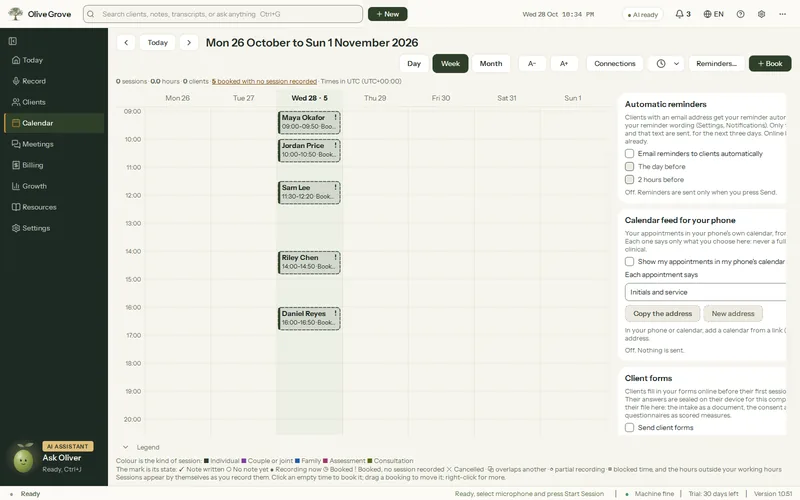
Task: Switch to Day view
Action: [x=414, y=64]
